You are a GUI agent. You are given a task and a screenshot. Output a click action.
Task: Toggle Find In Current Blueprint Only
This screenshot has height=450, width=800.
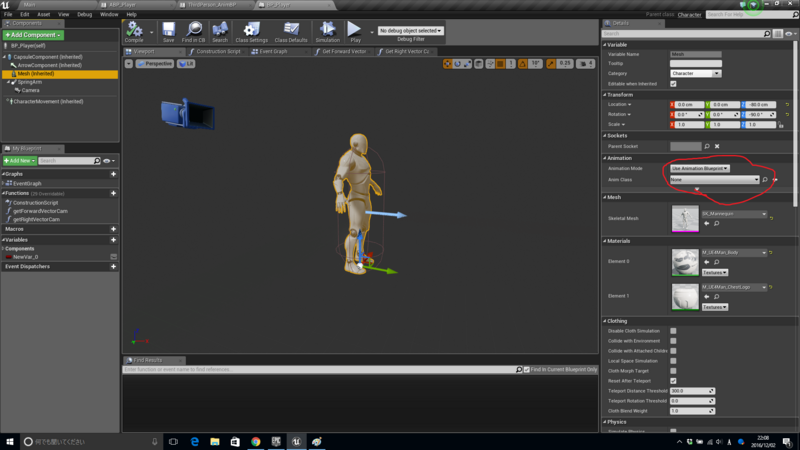(527, 369)
